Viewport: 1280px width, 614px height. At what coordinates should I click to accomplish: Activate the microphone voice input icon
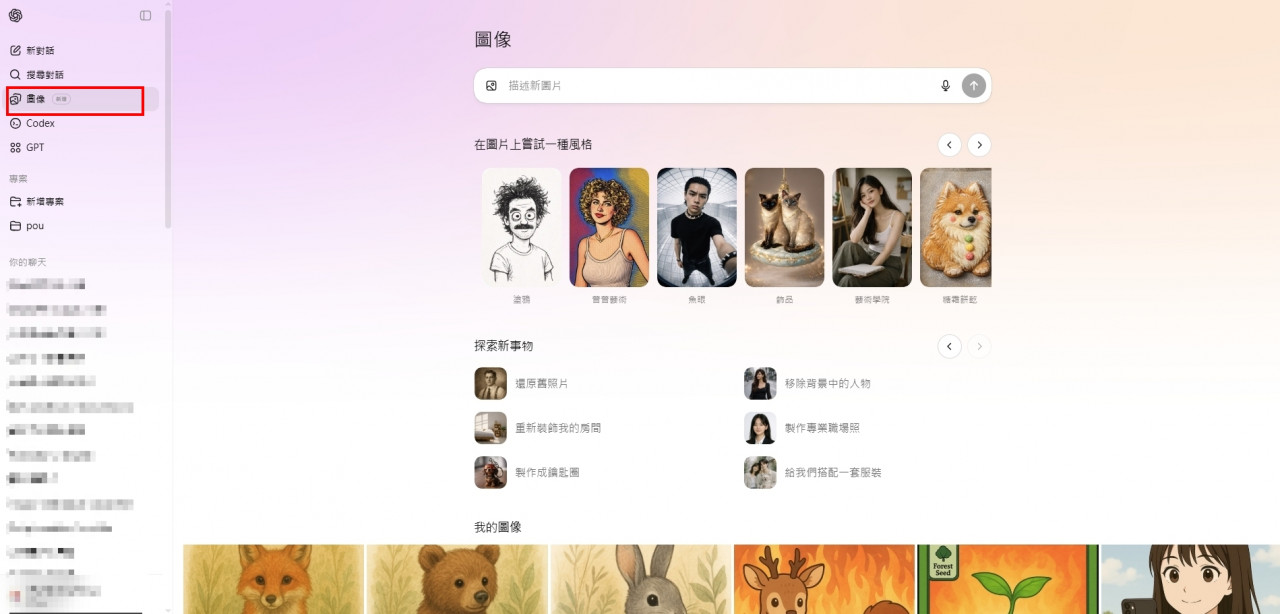(x=945, y=86)
